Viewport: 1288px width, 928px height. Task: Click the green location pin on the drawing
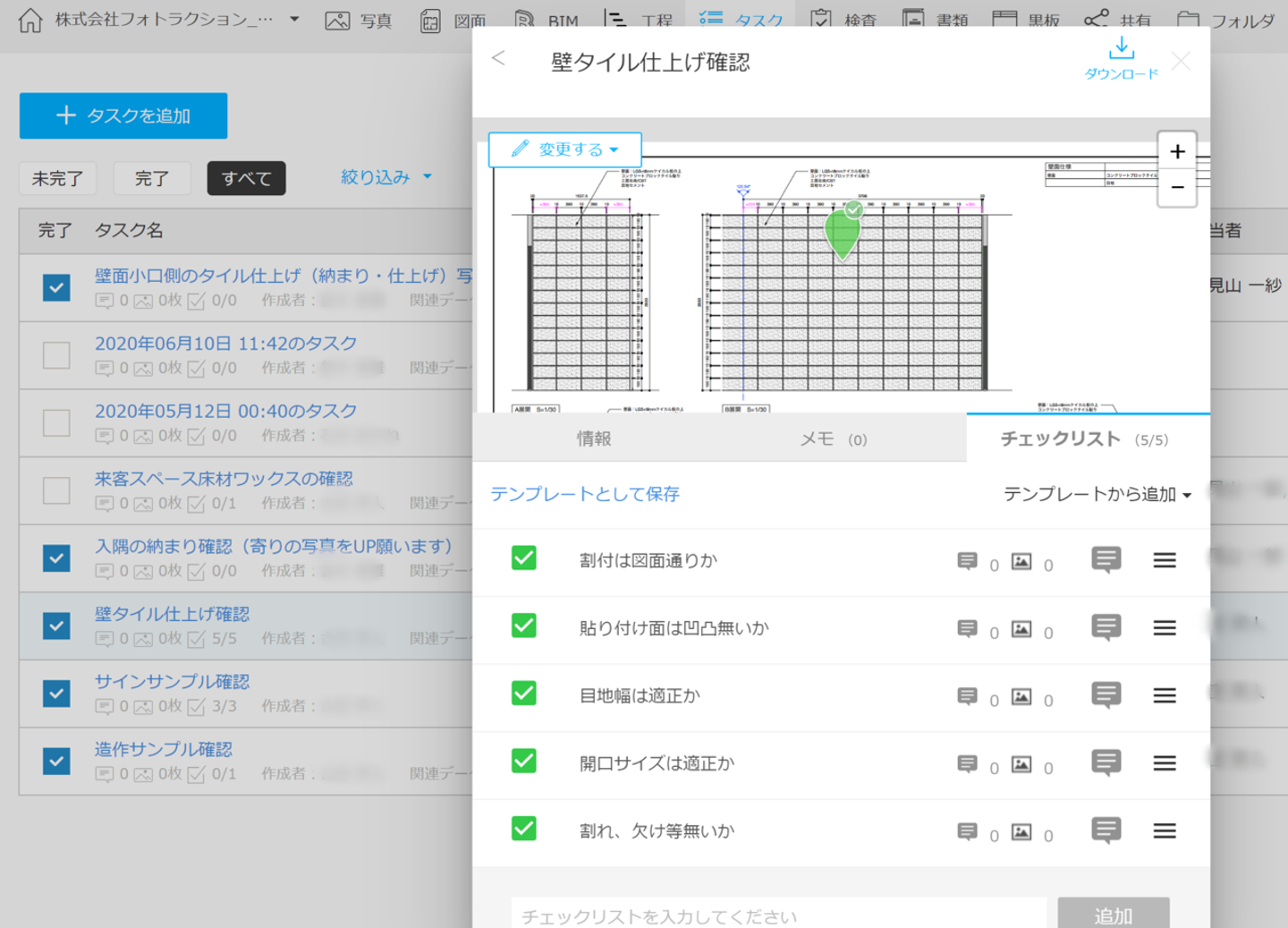click(x=842, y=232)
